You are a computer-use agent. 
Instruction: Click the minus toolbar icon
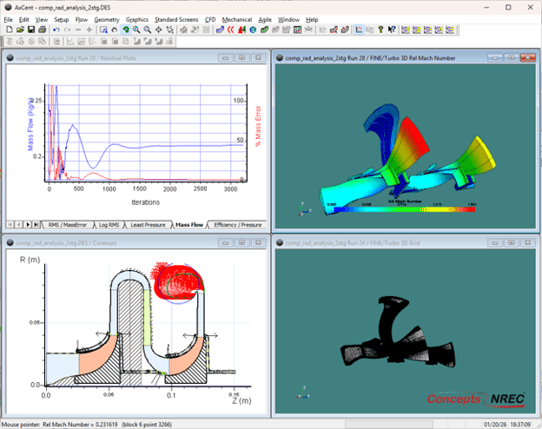point(78,30)
